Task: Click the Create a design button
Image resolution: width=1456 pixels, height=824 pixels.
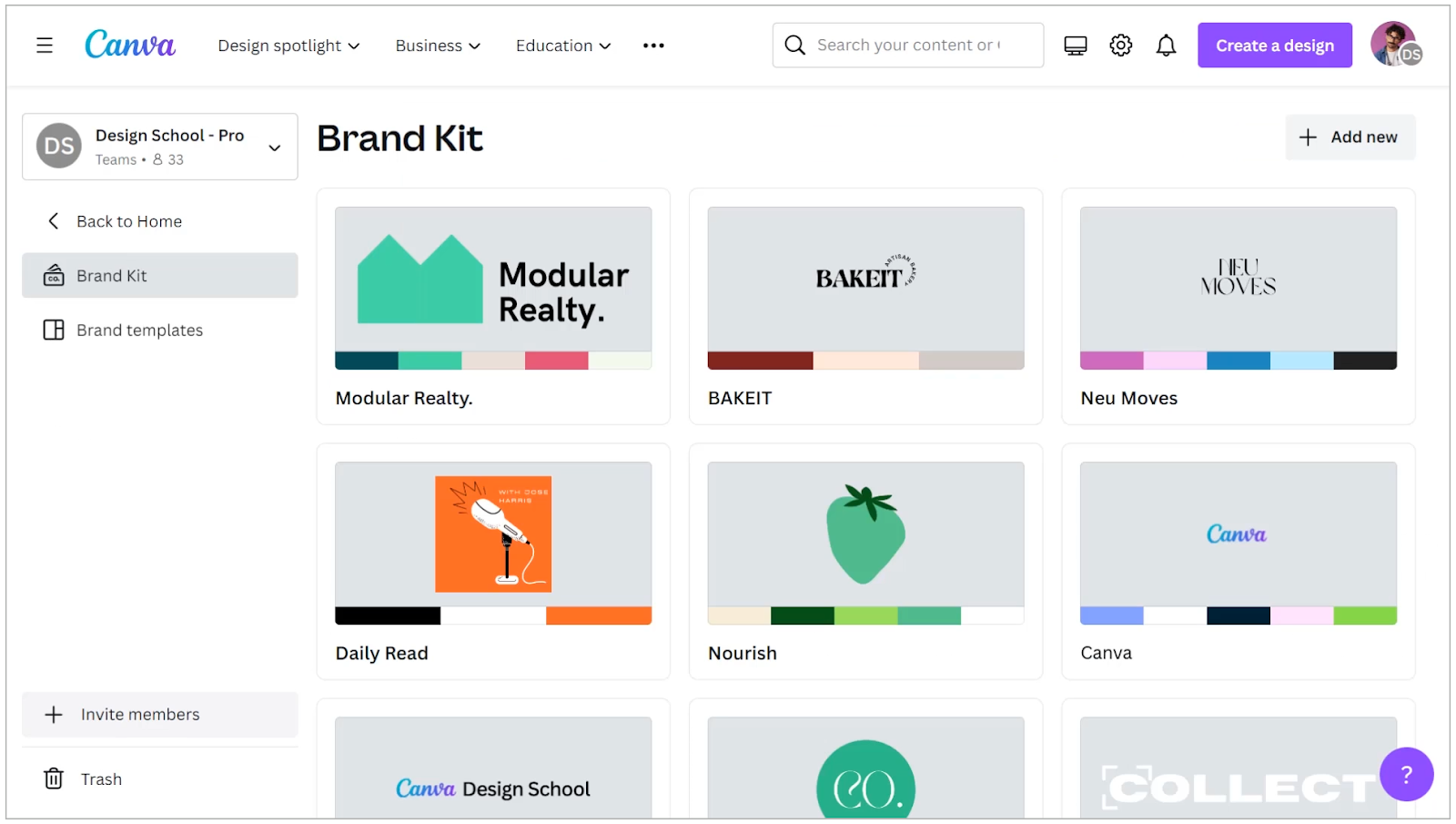Action: [1274, 45]
